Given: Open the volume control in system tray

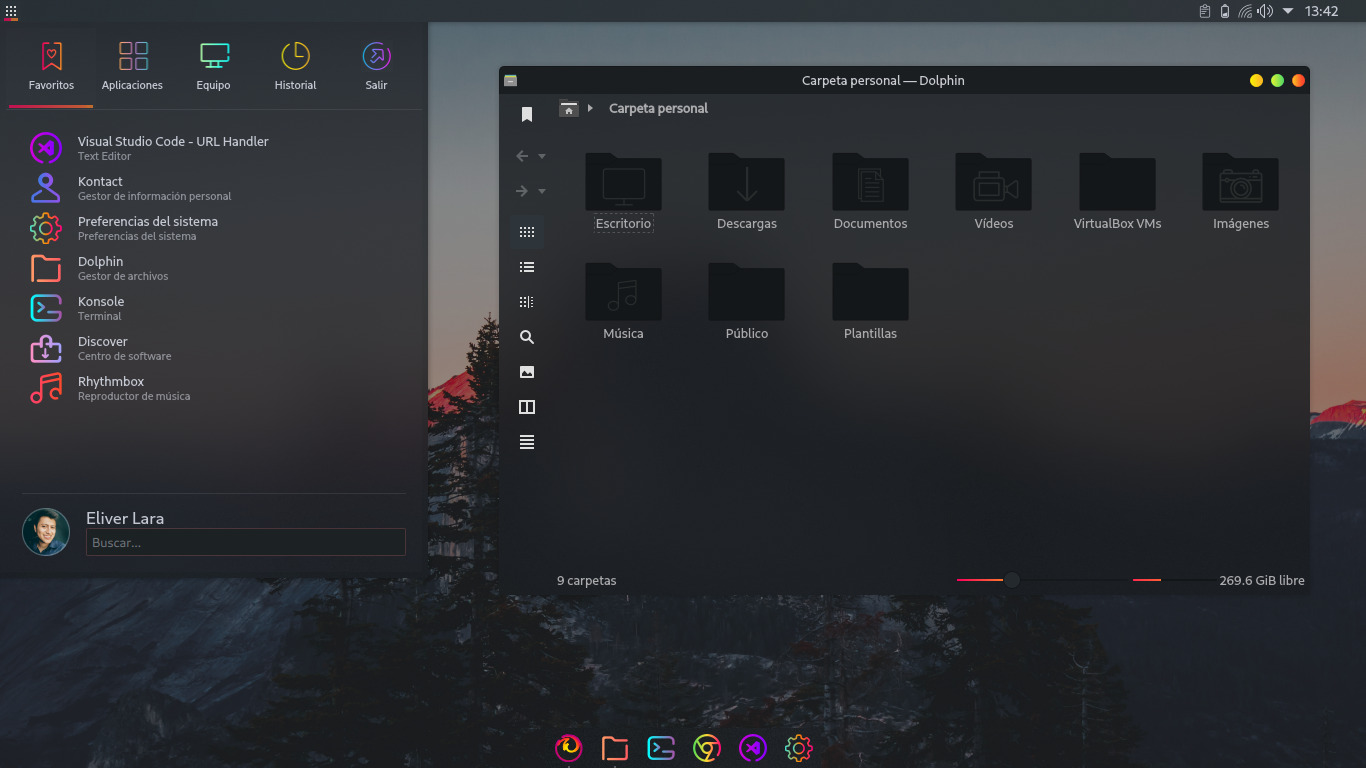Looking at the screenshot, I should [x=1265, y=11].
